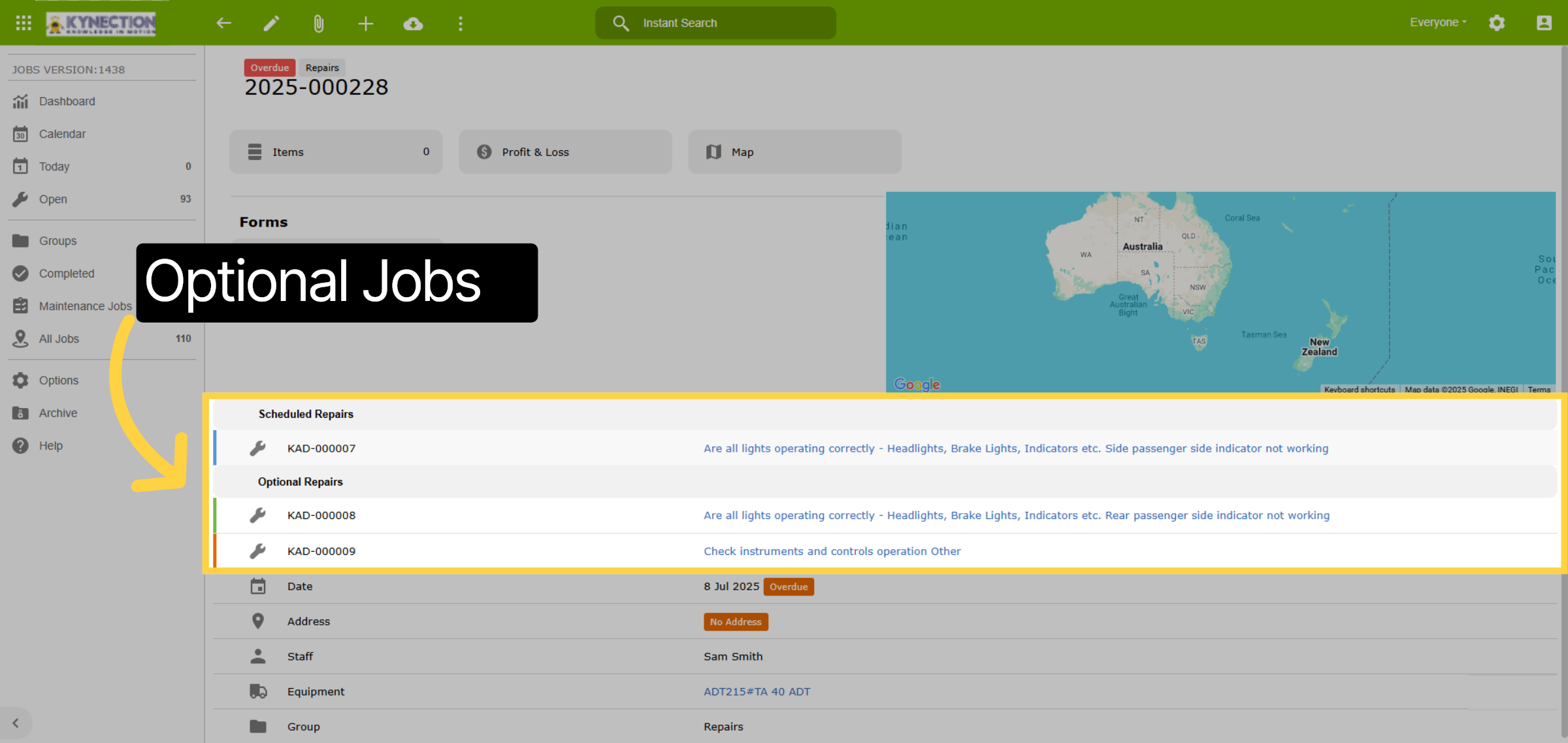Open Options in the sidebar
This screenshot has width=1568, height=743.
point(102,381)
